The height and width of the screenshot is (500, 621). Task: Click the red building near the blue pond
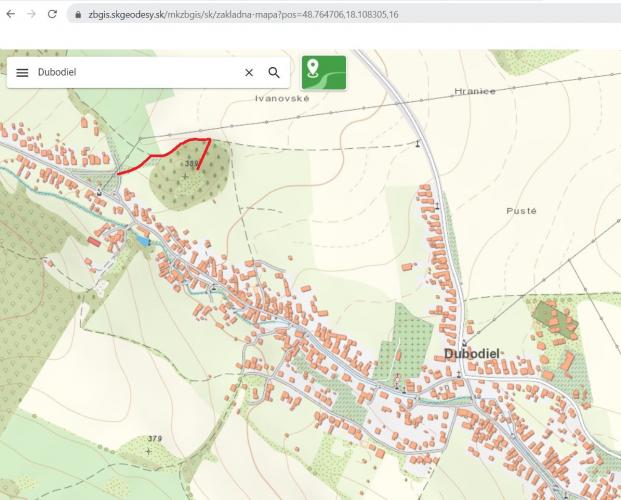point(94,241)
